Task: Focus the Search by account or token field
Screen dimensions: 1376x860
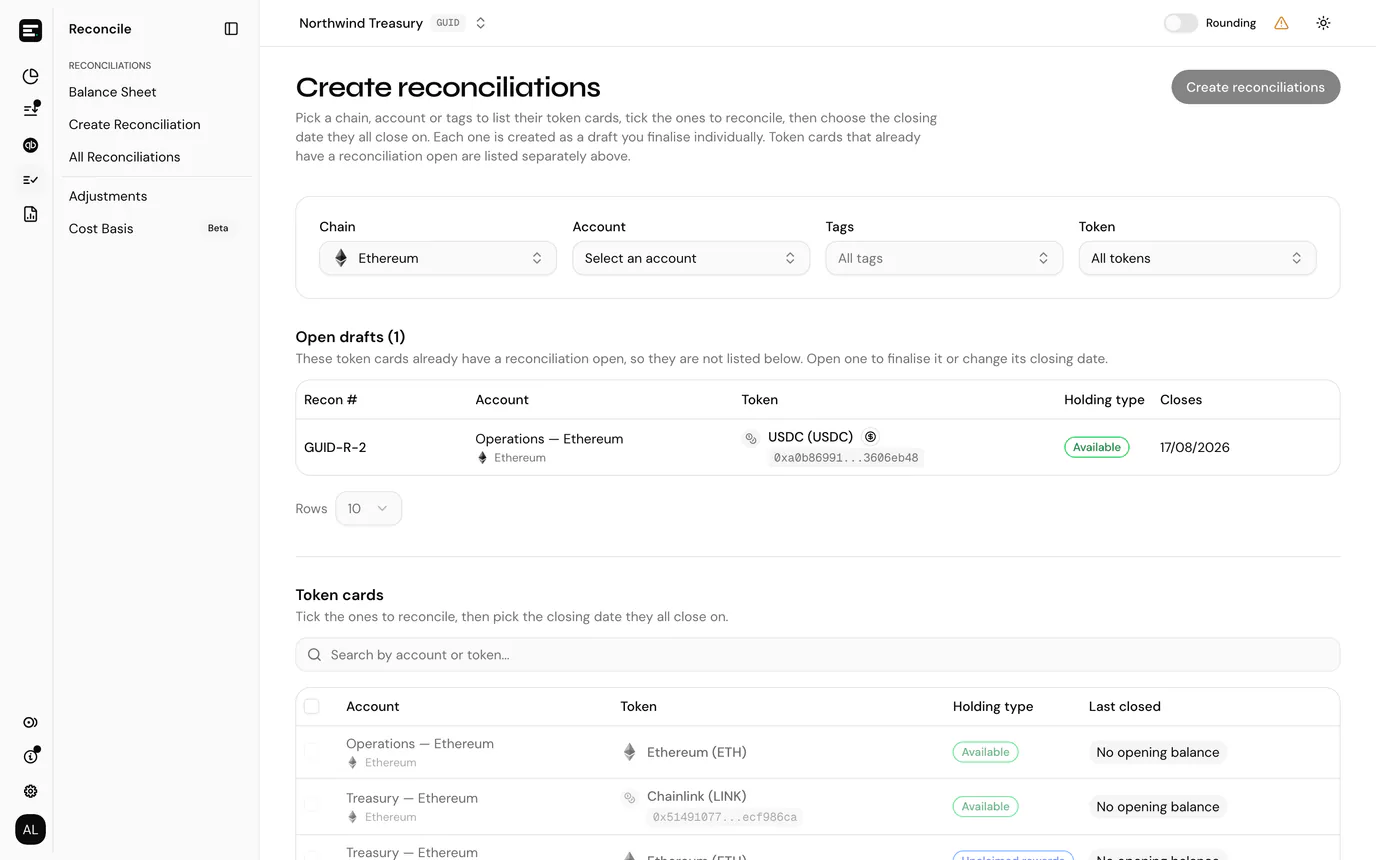Action: 817,655
